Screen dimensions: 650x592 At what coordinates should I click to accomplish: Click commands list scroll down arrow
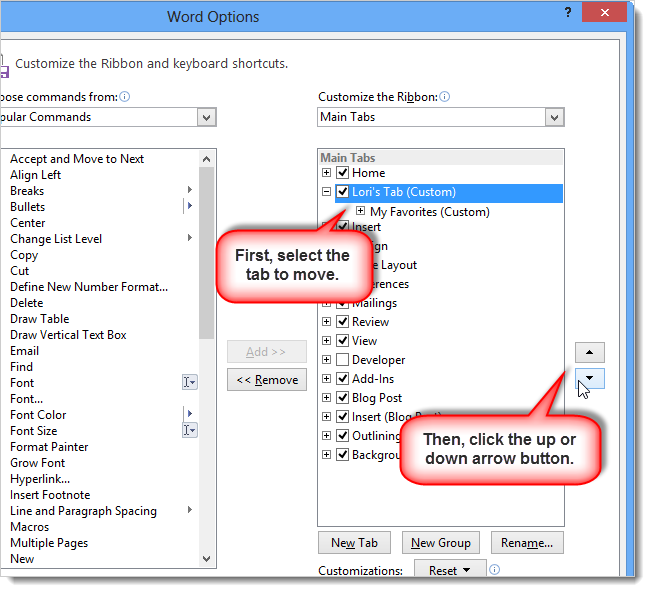pos(206,559)
